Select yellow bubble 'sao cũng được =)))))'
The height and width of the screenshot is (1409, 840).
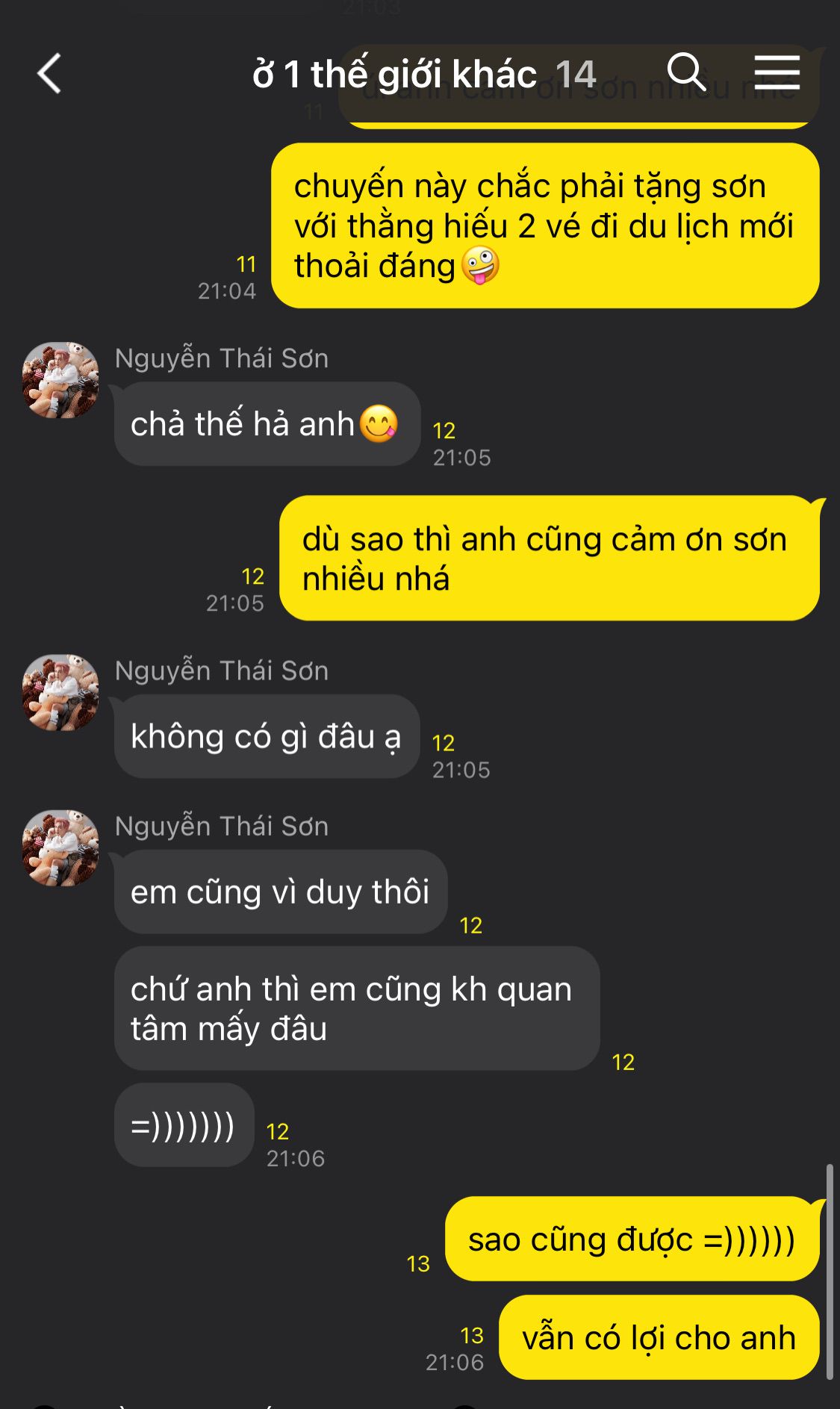tap(632, 1239)
